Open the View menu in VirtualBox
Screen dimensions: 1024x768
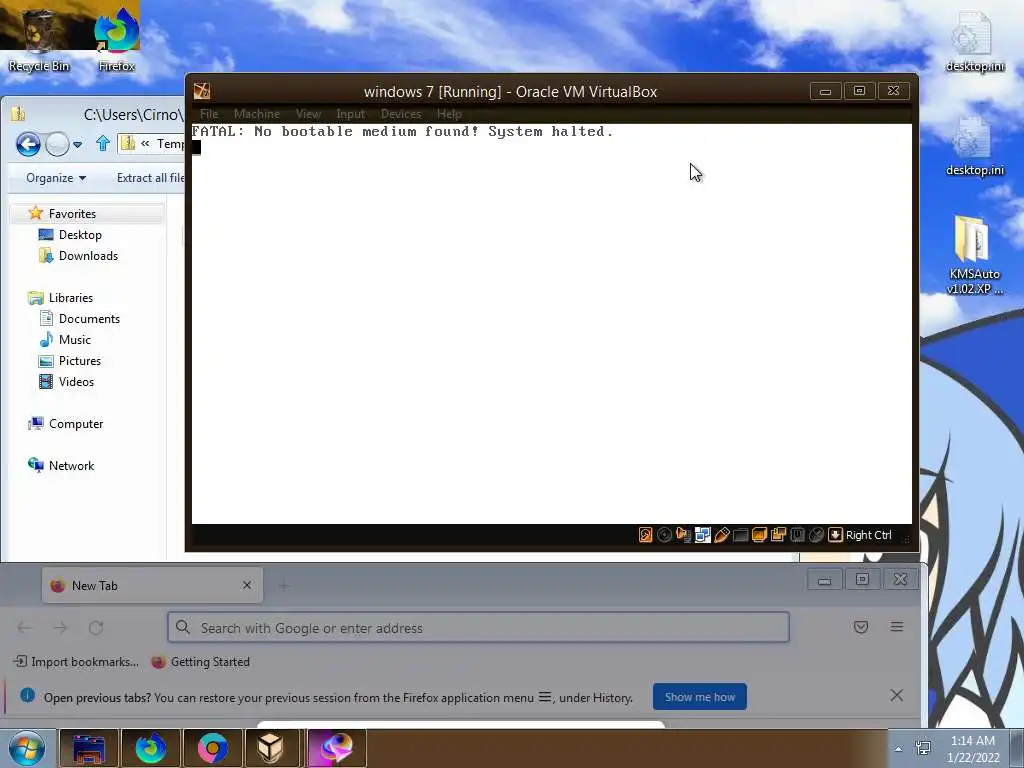[308, 114]
